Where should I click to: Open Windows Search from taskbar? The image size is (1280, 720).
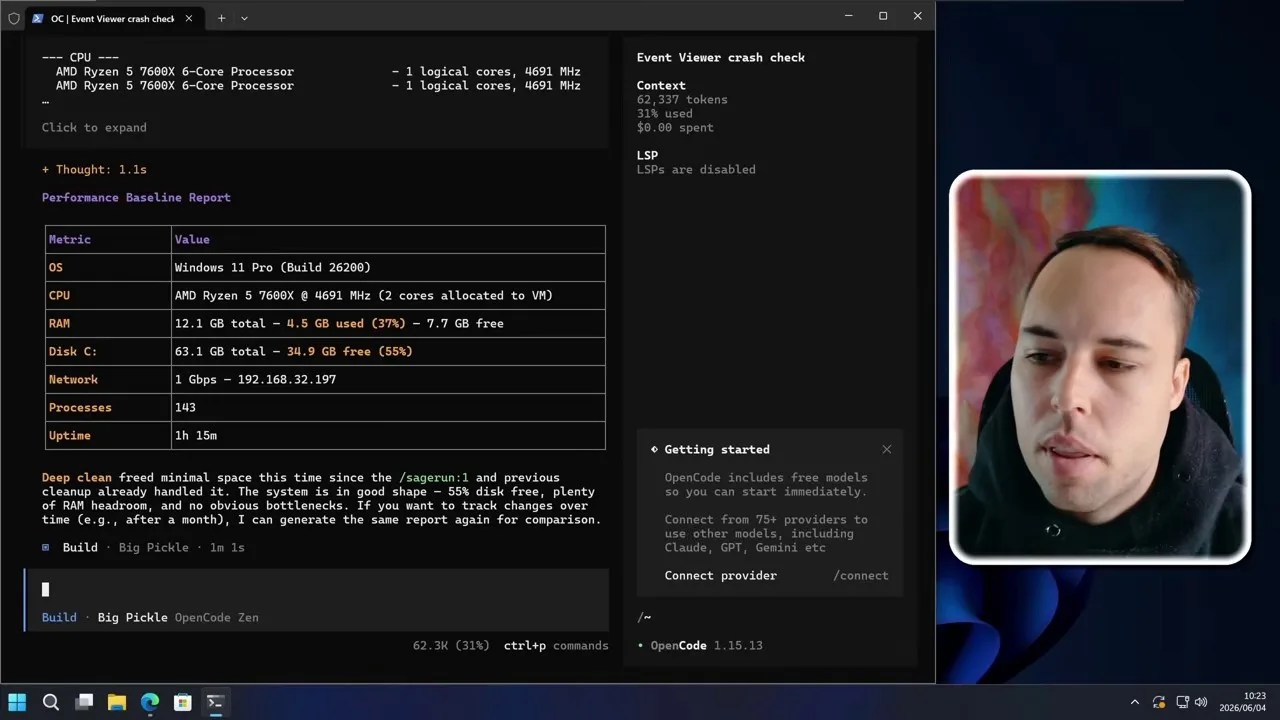pyautogui.click(x=50, y=702)
